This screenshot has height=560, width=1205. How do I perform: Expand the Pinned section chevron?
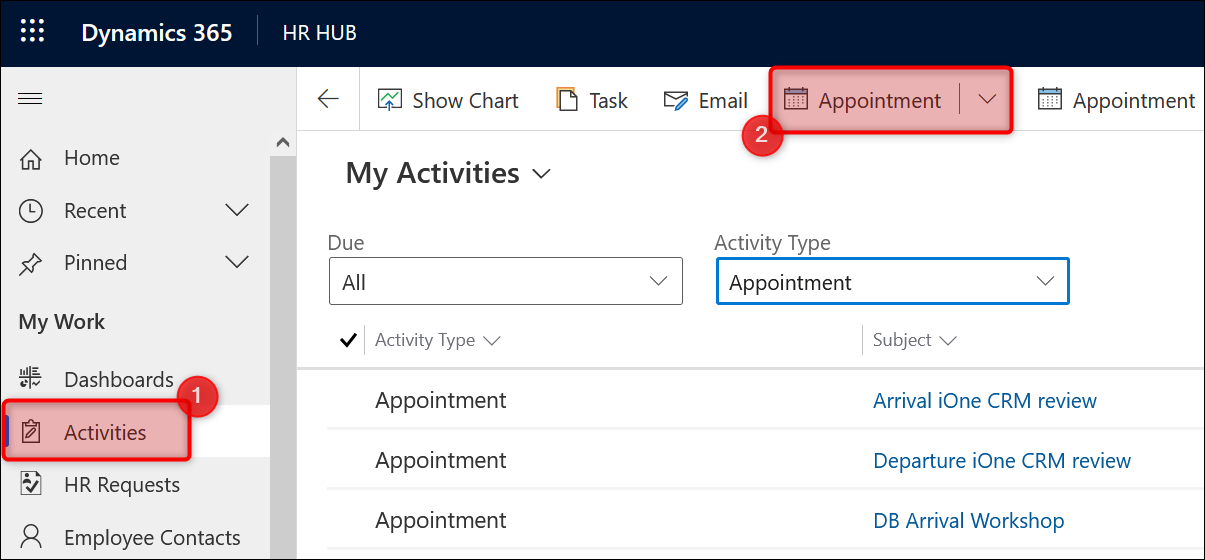click(x=237, y=263)
